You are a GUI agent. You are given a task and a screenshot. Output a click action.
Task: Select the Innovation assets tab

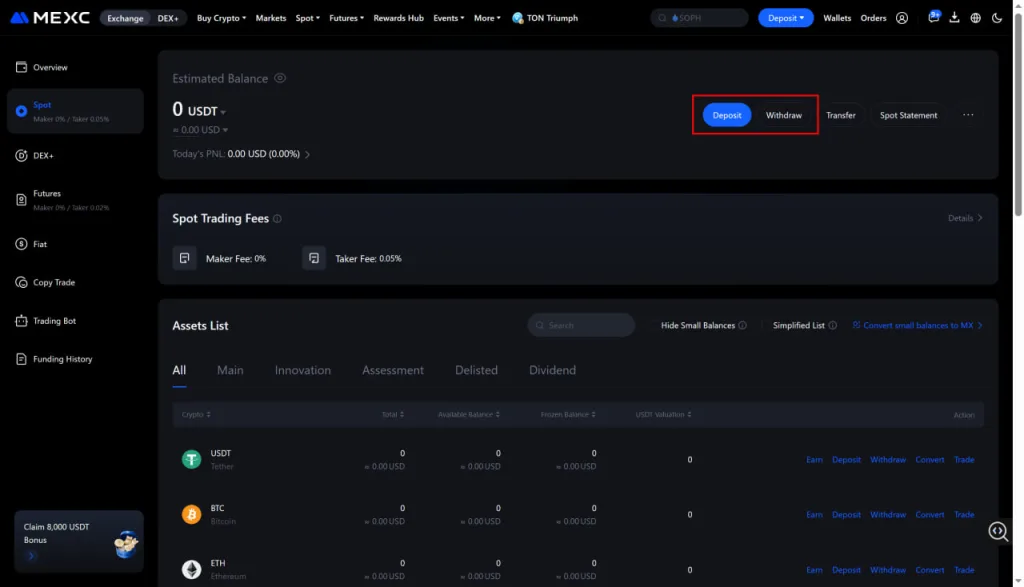(302, 370)
